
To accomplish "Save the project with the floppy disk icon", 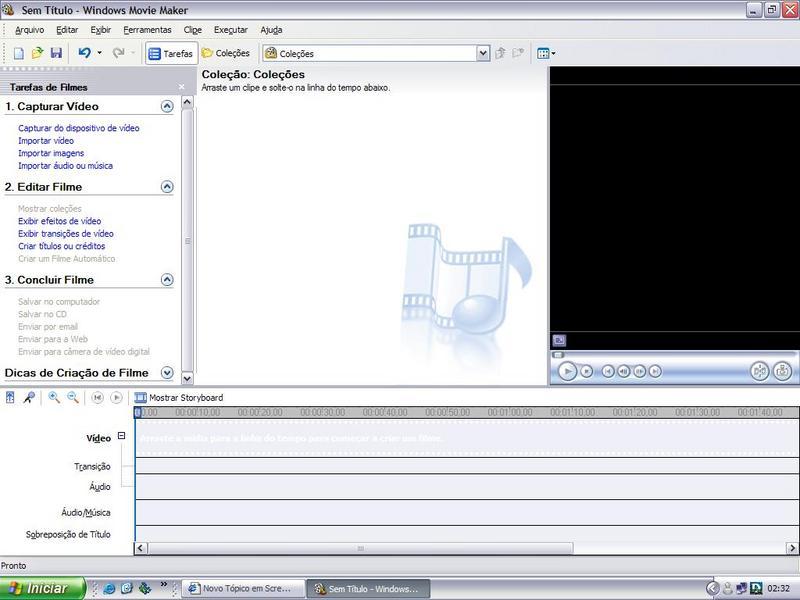I will click(56, 53).
